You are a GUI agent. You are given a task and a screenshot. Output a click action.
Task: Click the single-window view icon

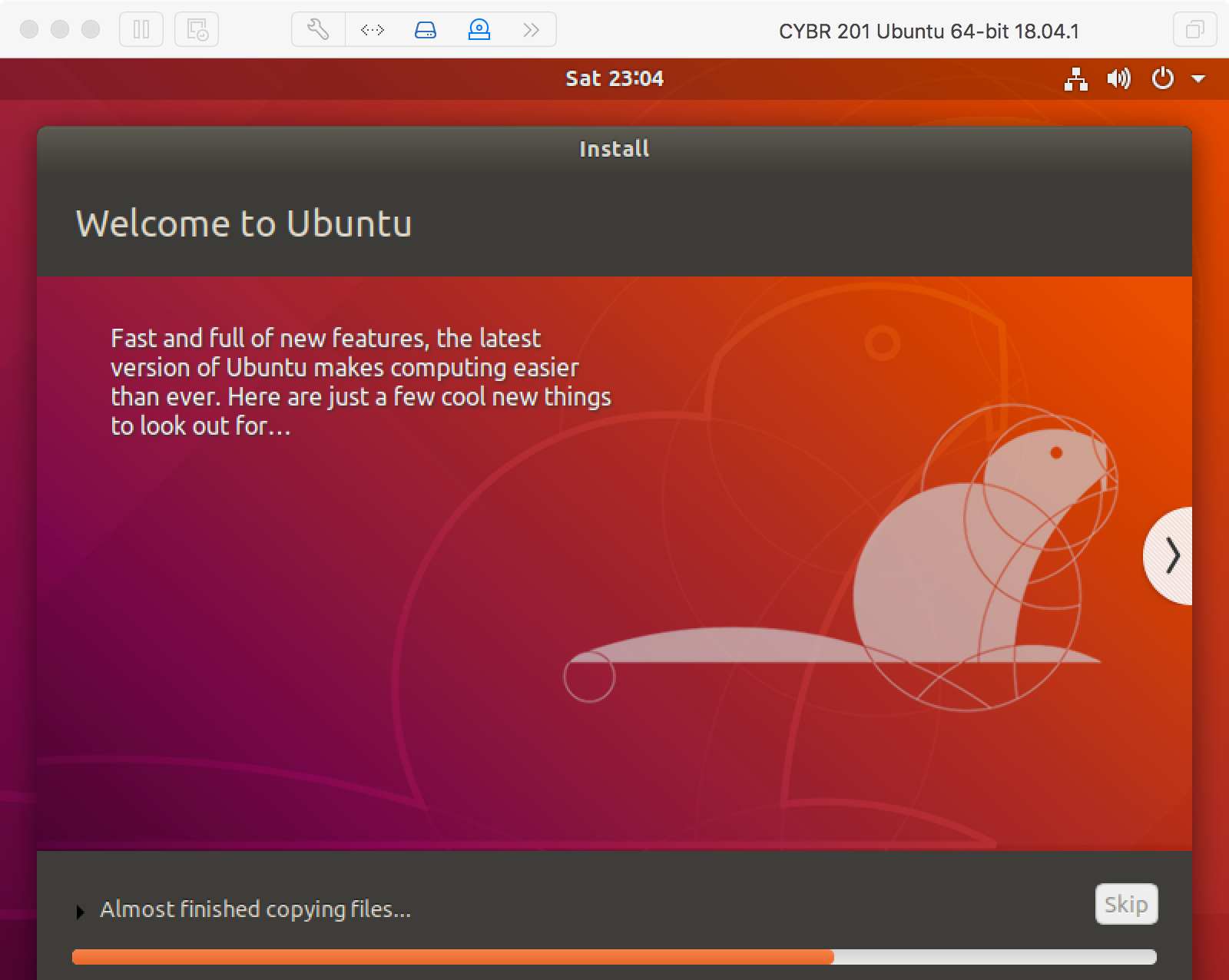pos(1194,30)
